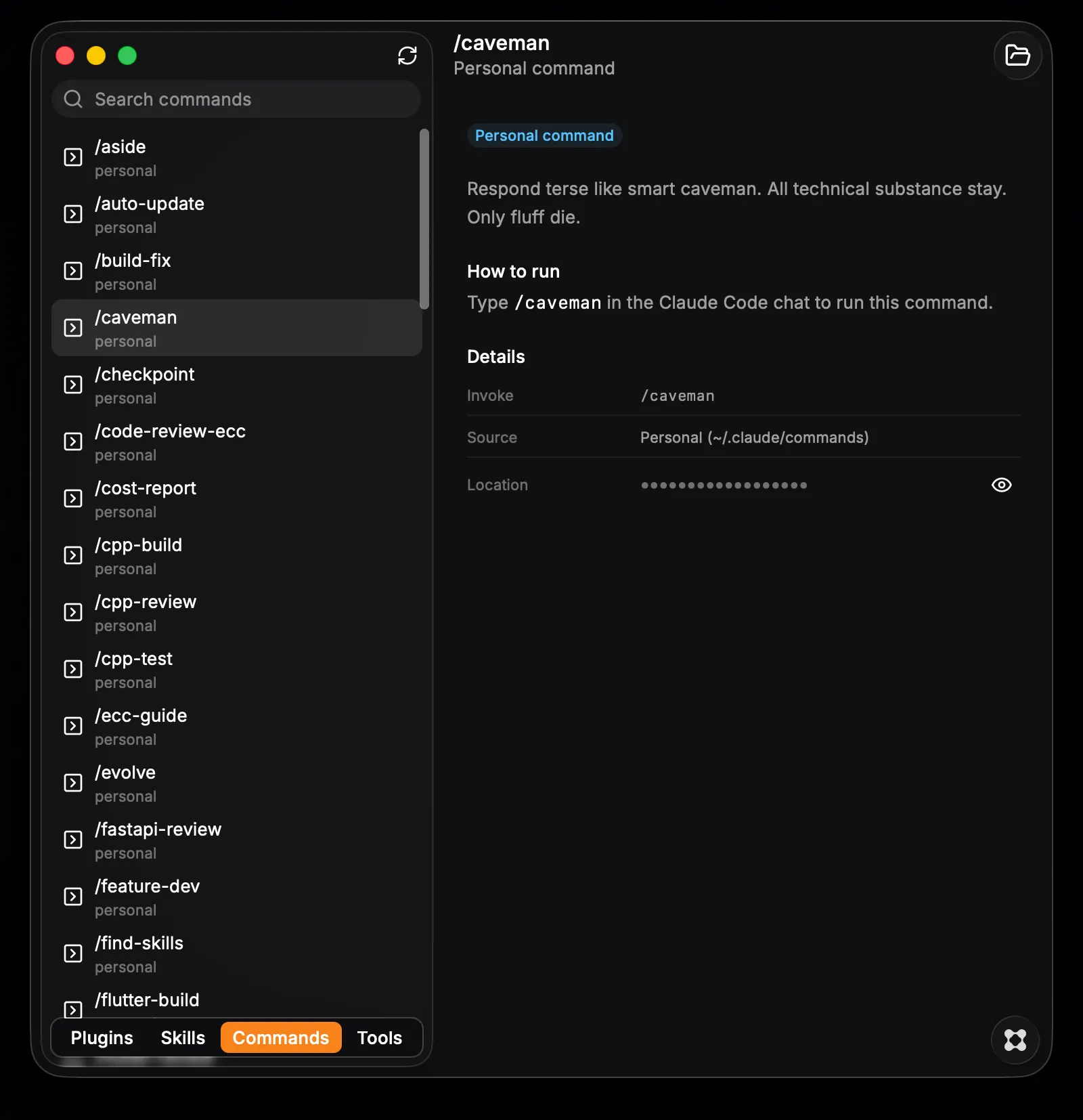This screenshot has width=1083, height=1120.
Task: Switch to the Plugins tab
Action: 102,1037
